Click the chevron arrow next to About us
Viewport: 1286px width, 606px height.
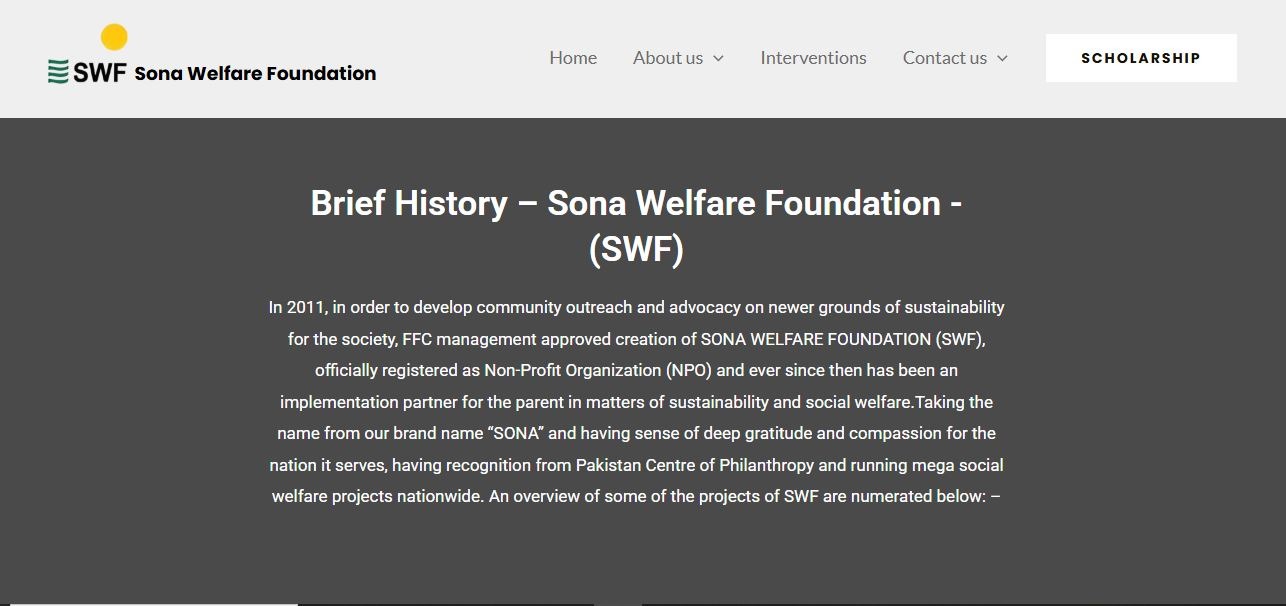pyautogui.click(x=718, y=59)
